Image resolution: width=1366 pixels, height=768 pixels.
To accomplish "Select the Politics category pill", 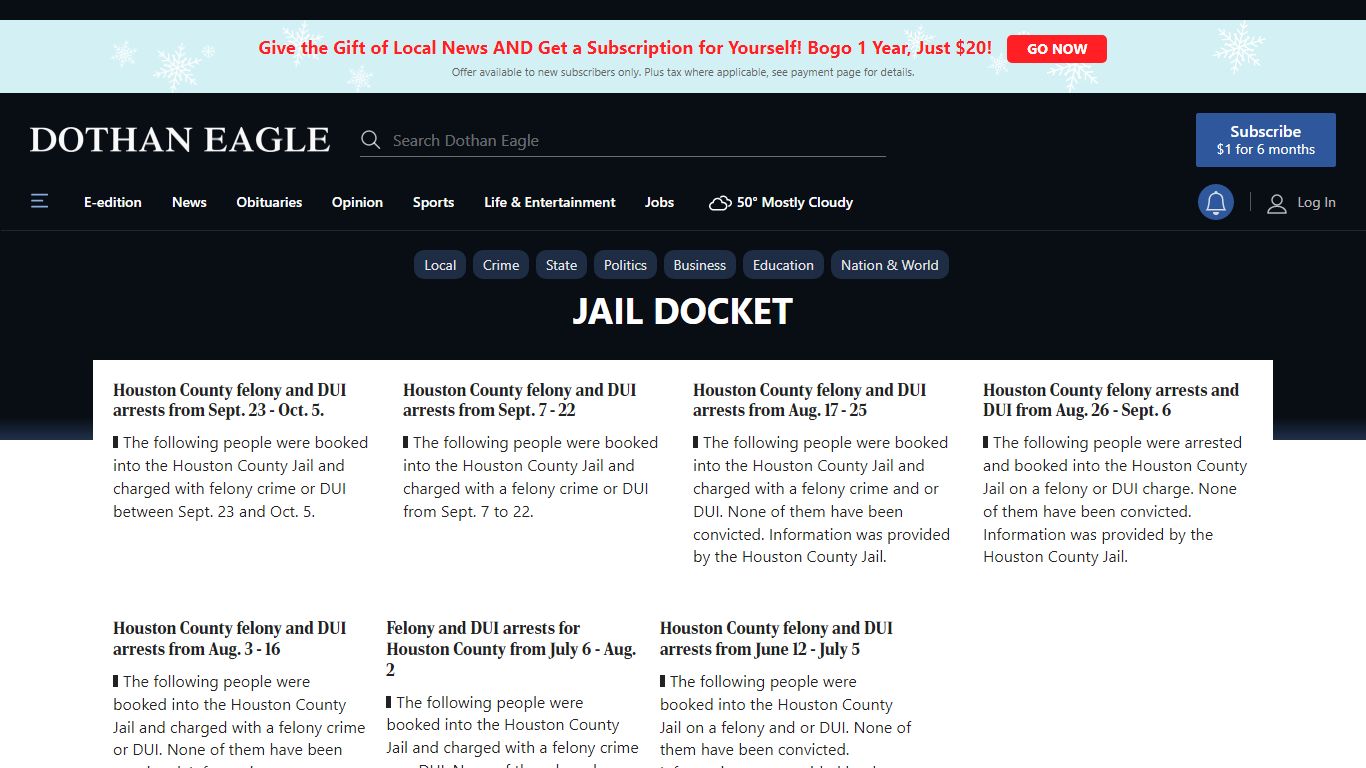I will click(x=625, y=265).
